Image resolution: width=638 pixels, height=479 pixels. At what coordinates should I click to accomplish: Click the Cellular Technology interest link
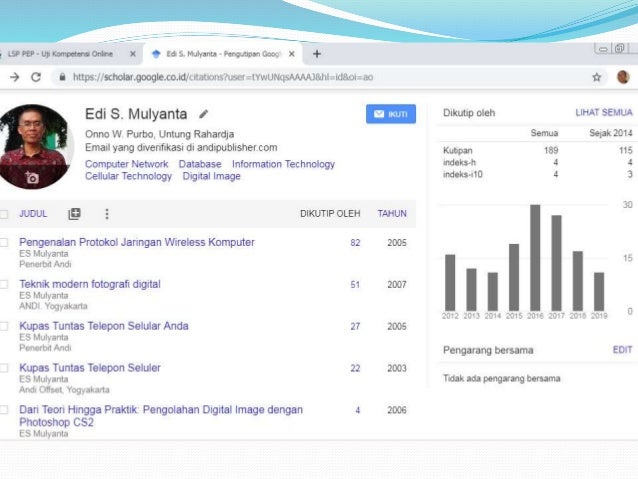tap(128, 176)
